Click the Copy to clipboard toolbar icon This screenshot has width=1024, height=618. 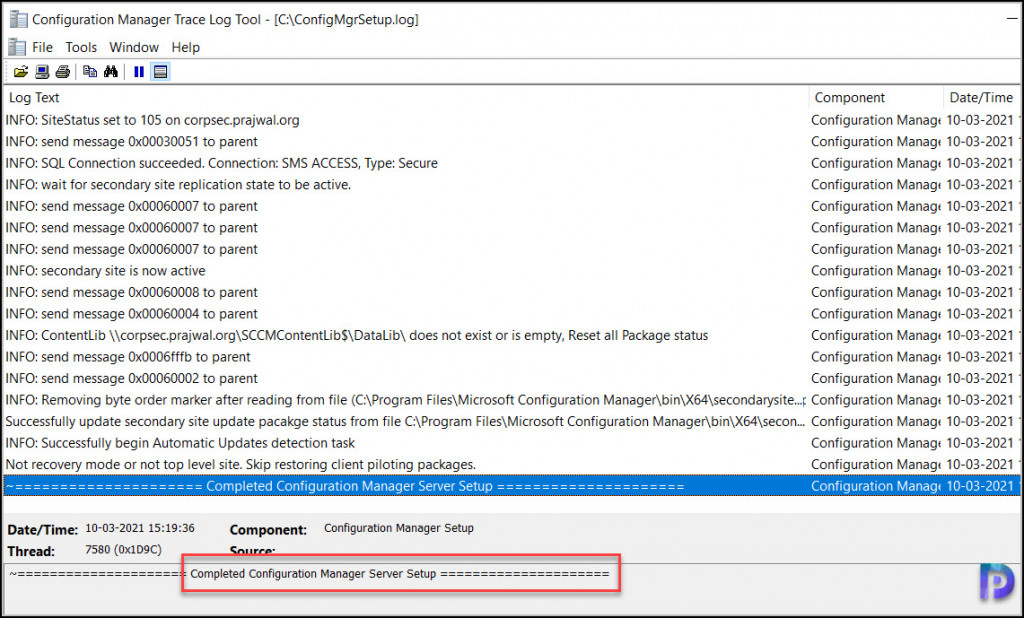point(90,72)
